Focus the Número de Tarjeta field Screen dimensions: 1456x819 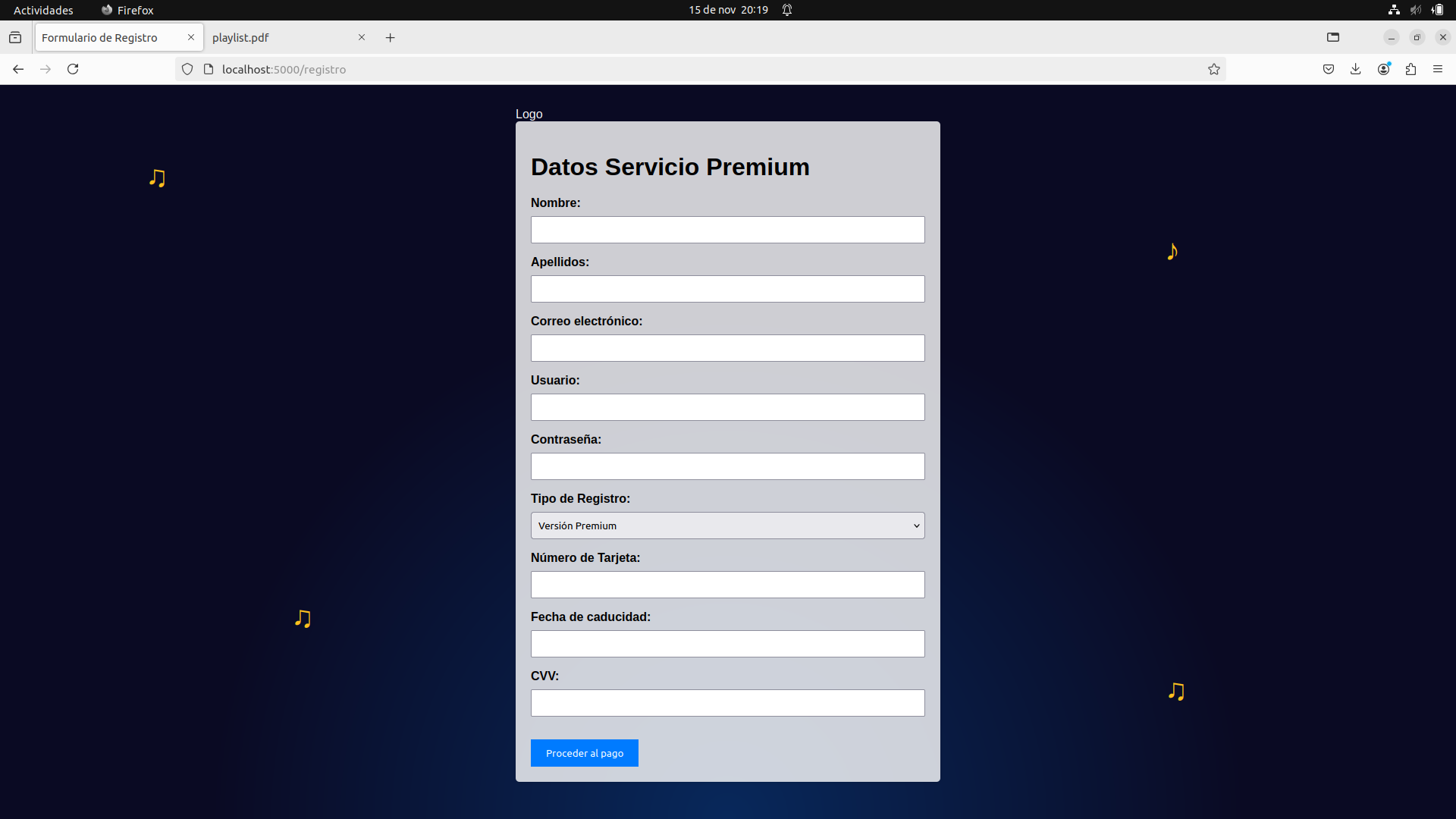[x=728, y=585]
